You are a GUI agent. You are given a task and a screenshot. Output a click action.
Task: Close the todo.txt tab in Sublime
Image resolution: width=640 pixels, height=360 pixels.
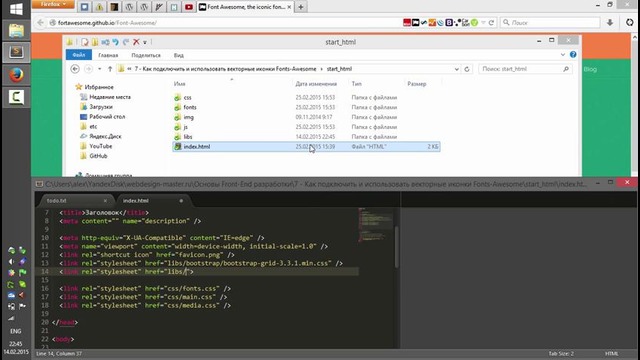(x=105, y=201)
